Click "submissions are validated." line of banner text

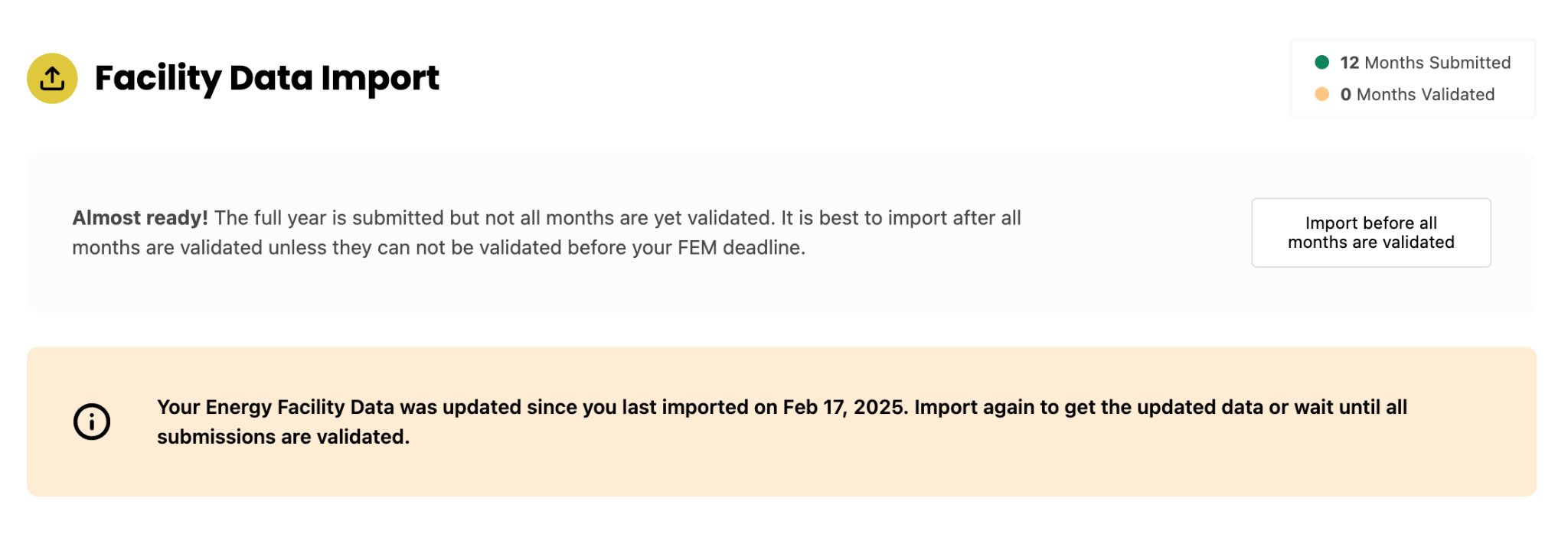pyautogui.click(x=283, y=437)
